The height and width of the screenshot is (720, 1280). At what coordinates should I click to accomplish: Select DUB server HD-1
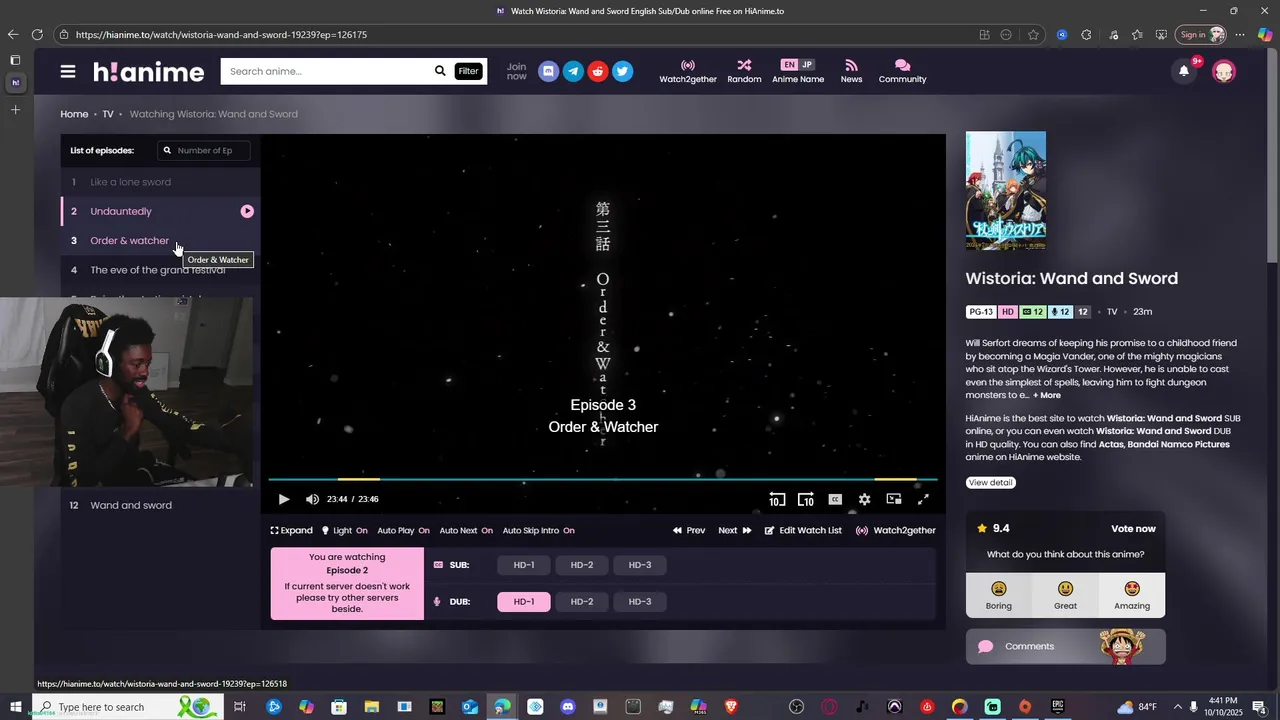tap(524, 601)
